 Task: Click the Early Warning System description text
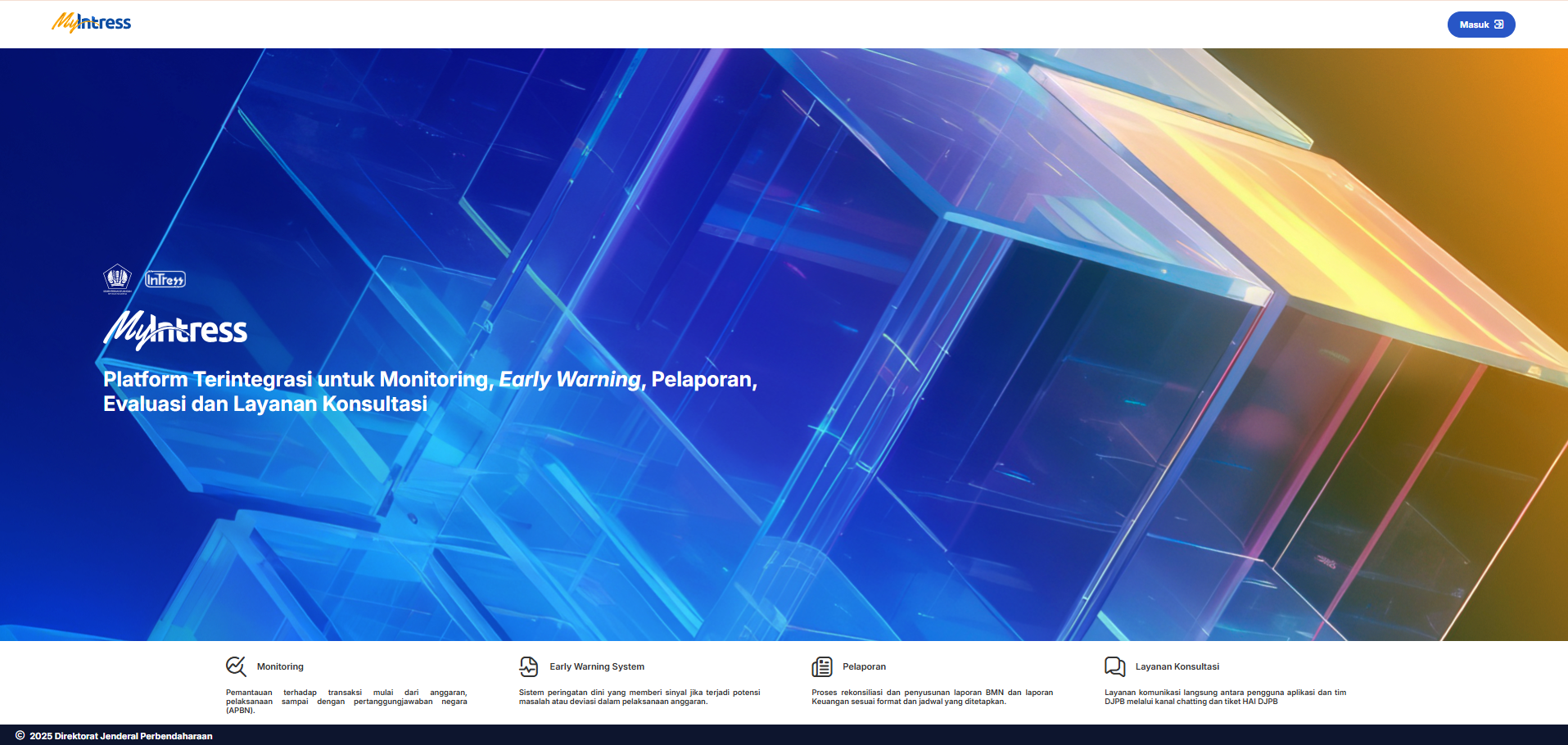coord(639,697)
